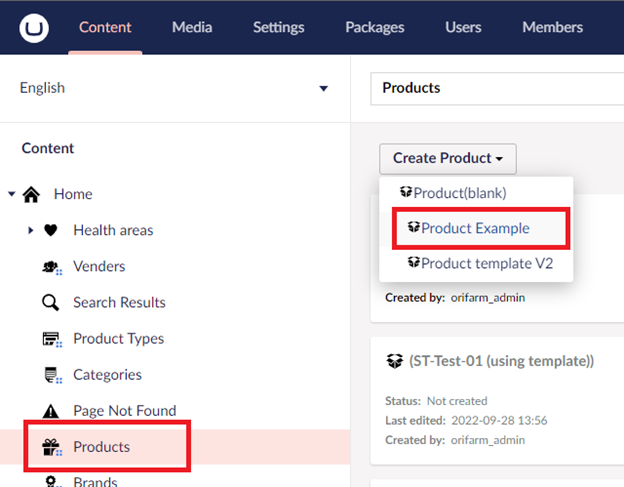Click the language dropdown arrow

(324, 88)
